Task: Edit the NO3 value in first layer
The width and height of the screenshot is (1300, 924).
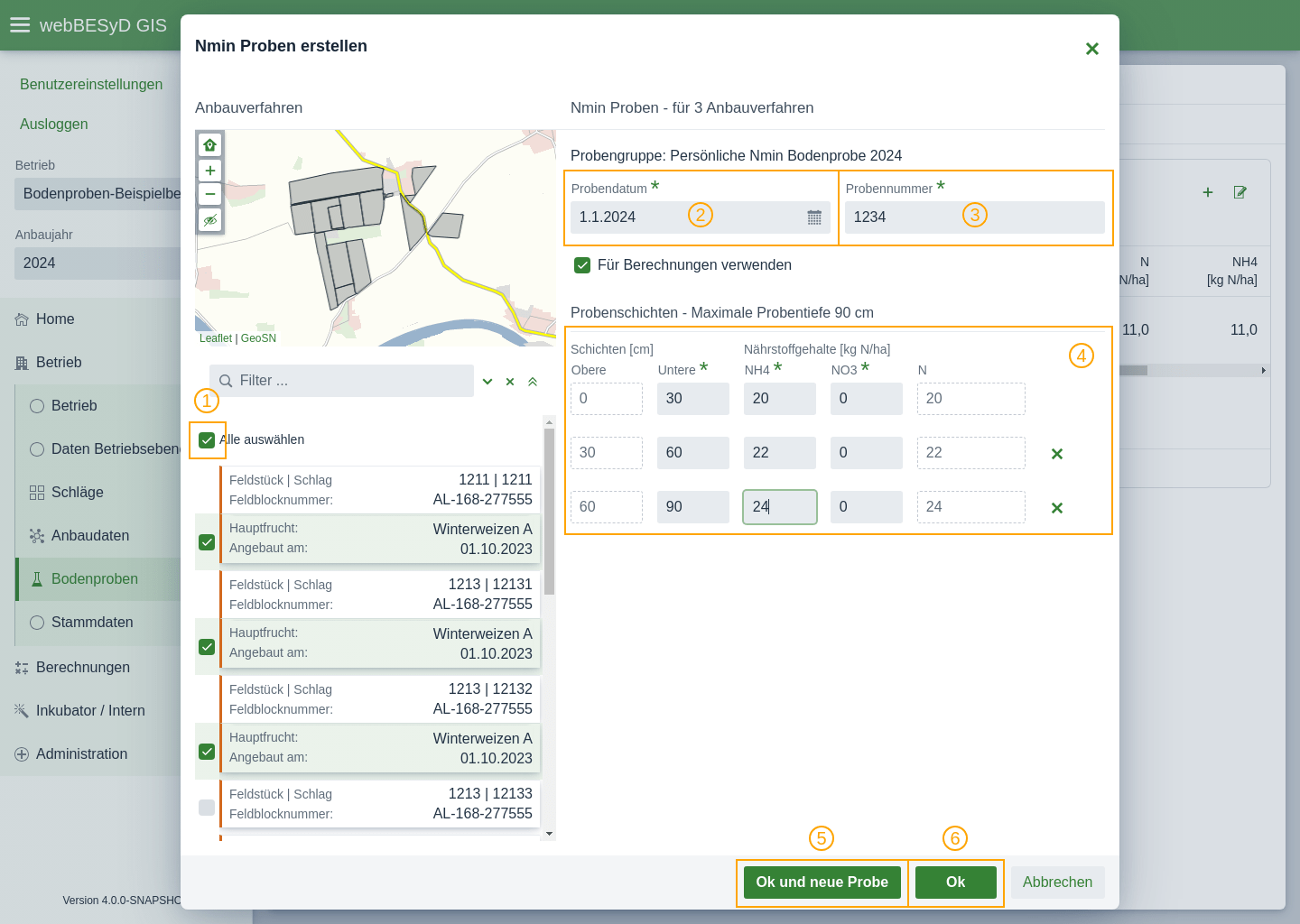Action: click(867, 399)
